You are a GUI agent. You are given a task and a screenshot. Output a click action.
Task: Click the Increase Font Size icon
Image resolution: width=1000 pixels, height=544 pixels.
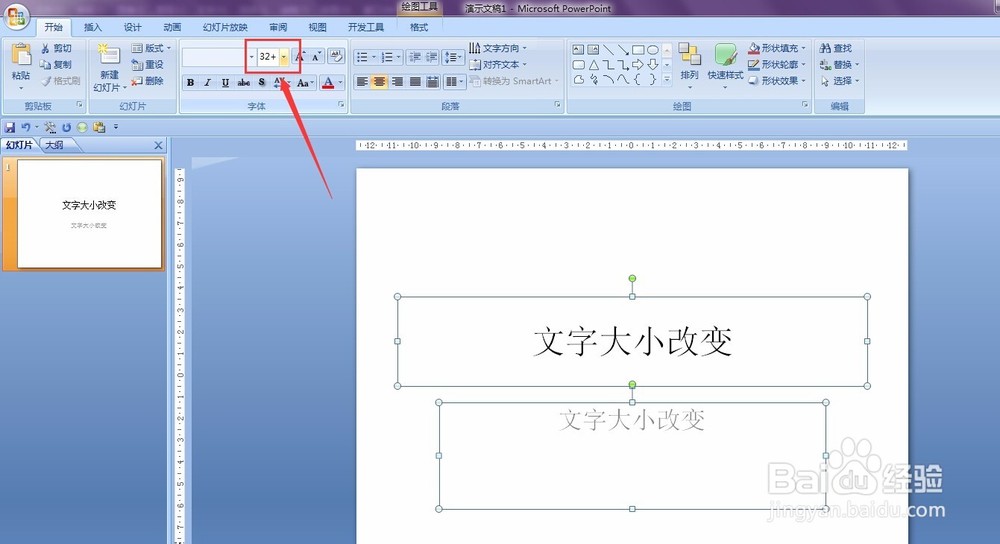point(300,57)
